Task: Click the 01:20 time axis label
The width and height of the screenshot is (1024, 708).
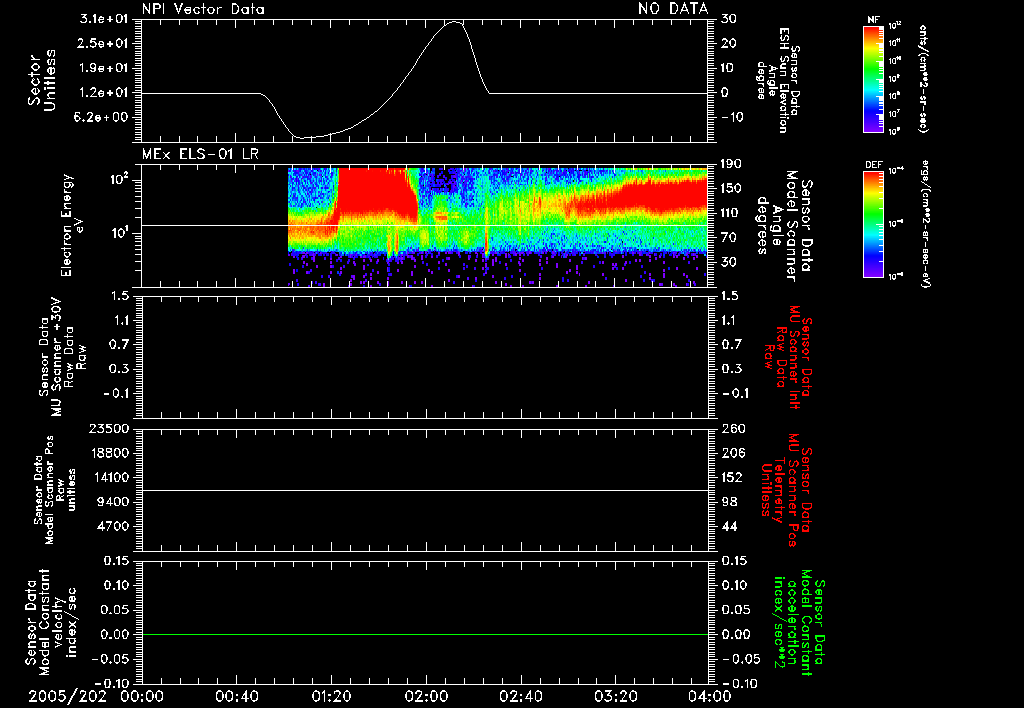Action: tap(331, 696)
